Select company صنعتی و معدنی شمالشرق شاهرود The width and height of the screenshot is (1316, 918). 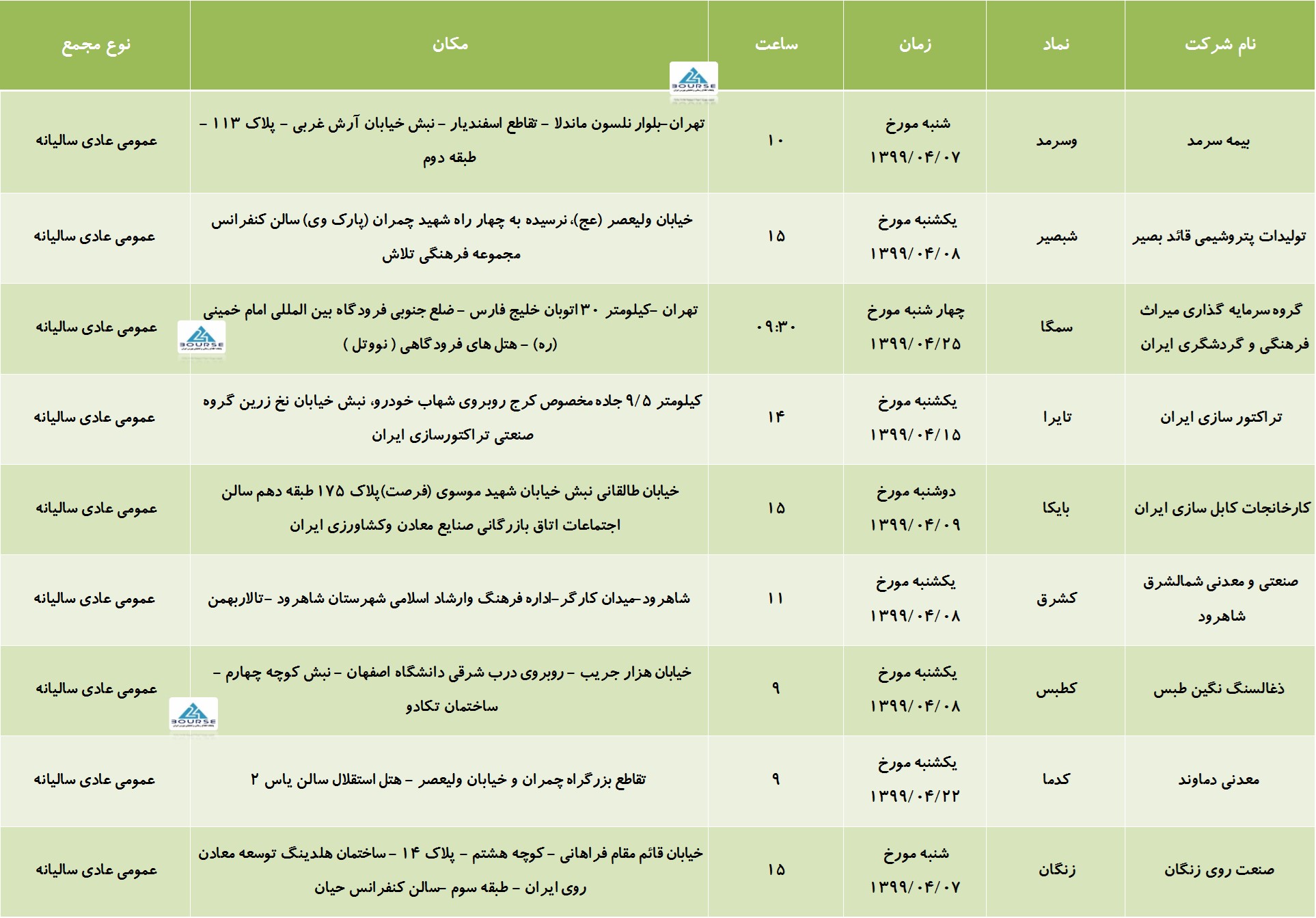pyautogui.click(x=1220, y=598)
